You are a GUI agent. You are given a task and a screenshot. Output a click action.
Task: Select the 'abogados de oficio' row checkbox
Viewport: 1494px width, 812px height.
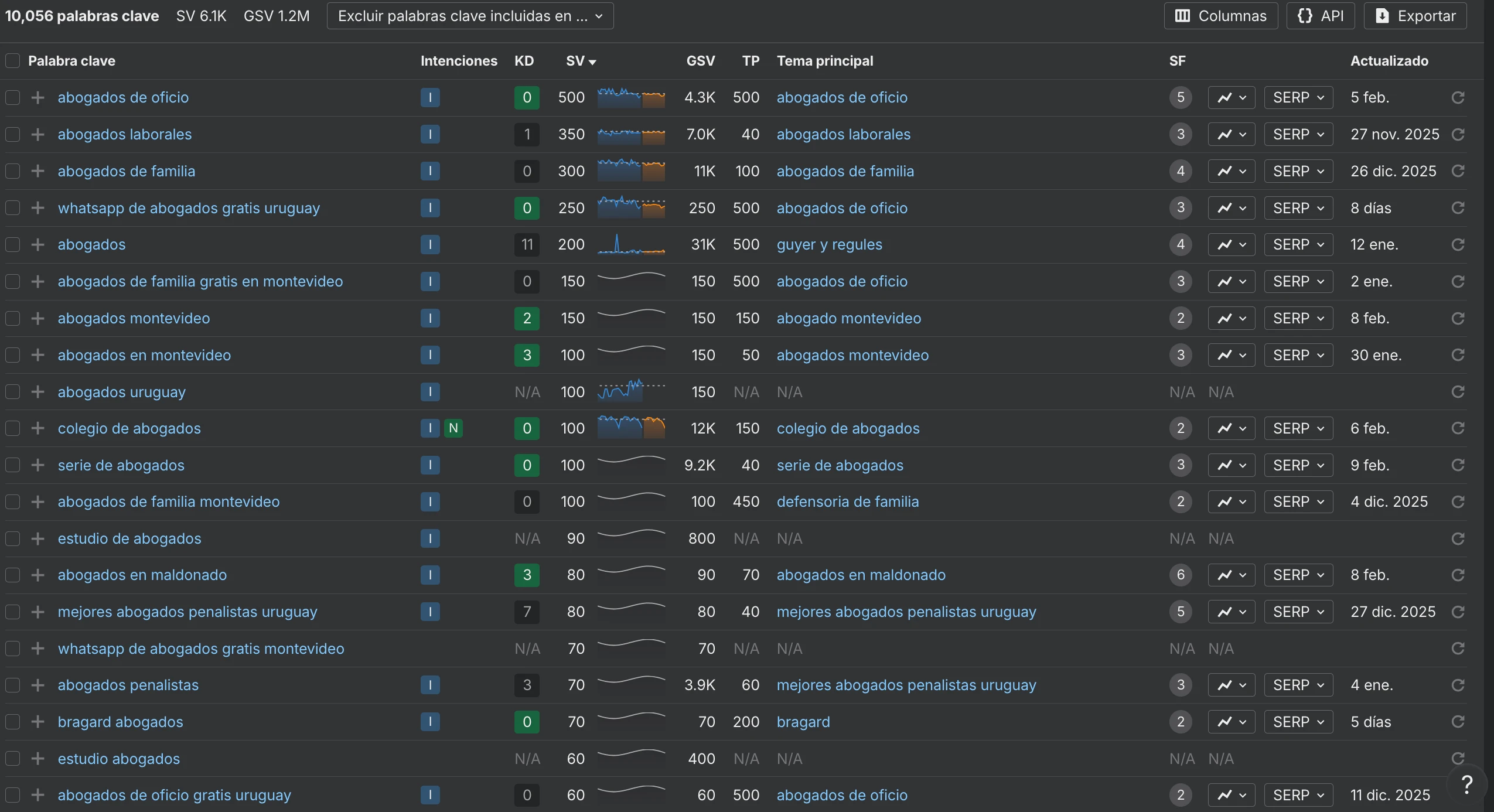12,97
